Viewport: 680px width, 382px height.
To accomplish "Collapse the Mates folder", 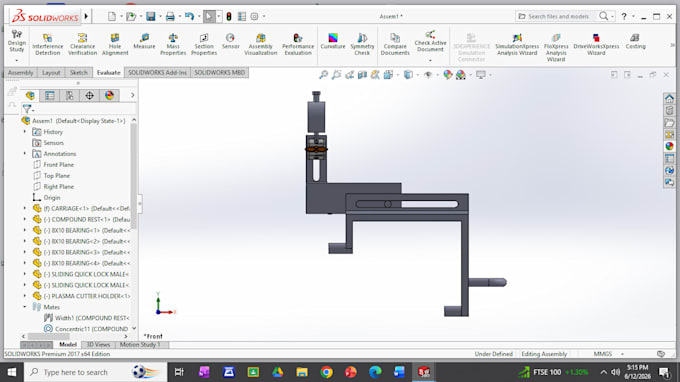I will (25, 307).
